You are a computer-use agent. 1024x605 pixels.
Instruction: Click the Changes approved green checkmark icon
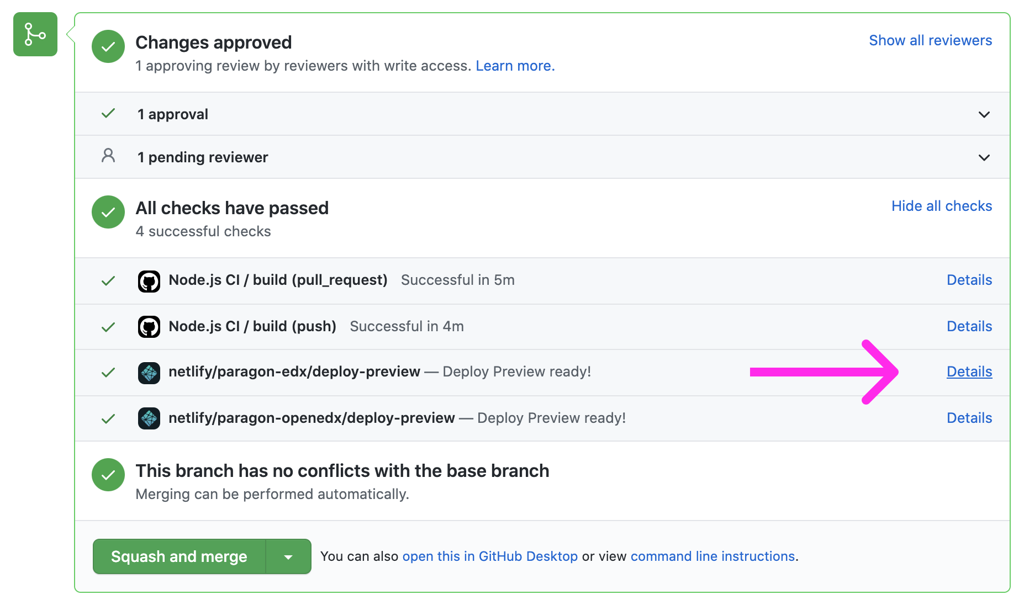click(108, 46)
